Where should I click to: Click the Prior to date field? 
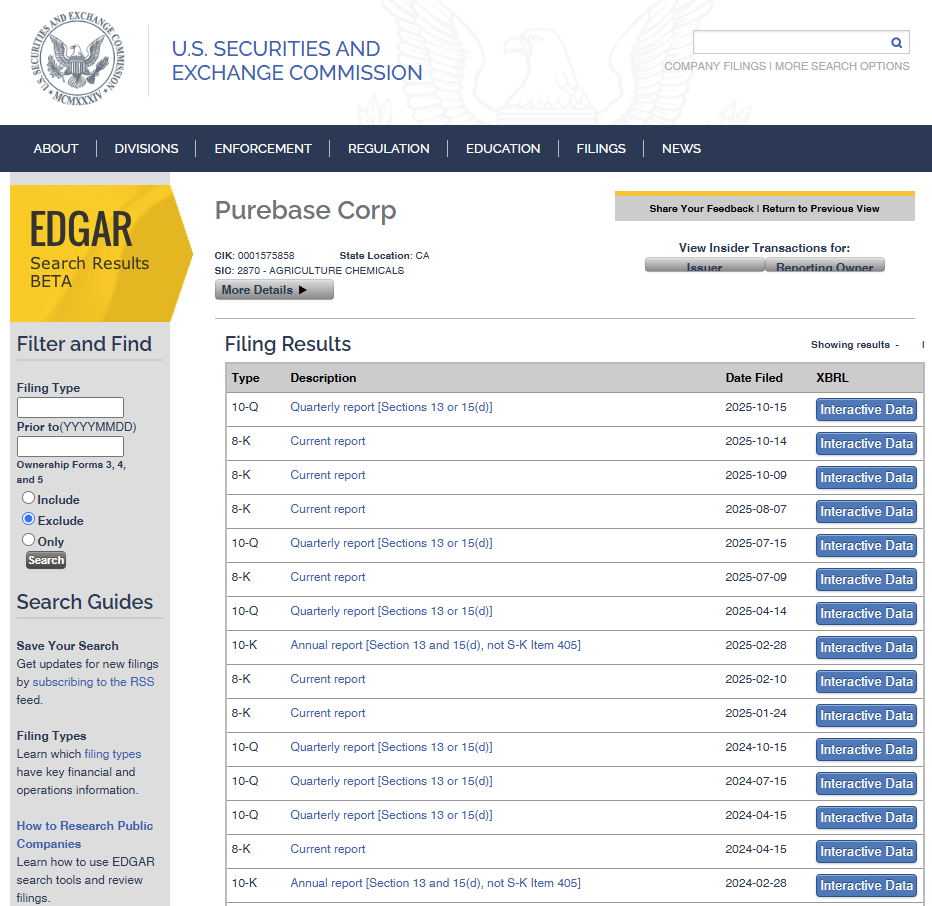point(70,447)
